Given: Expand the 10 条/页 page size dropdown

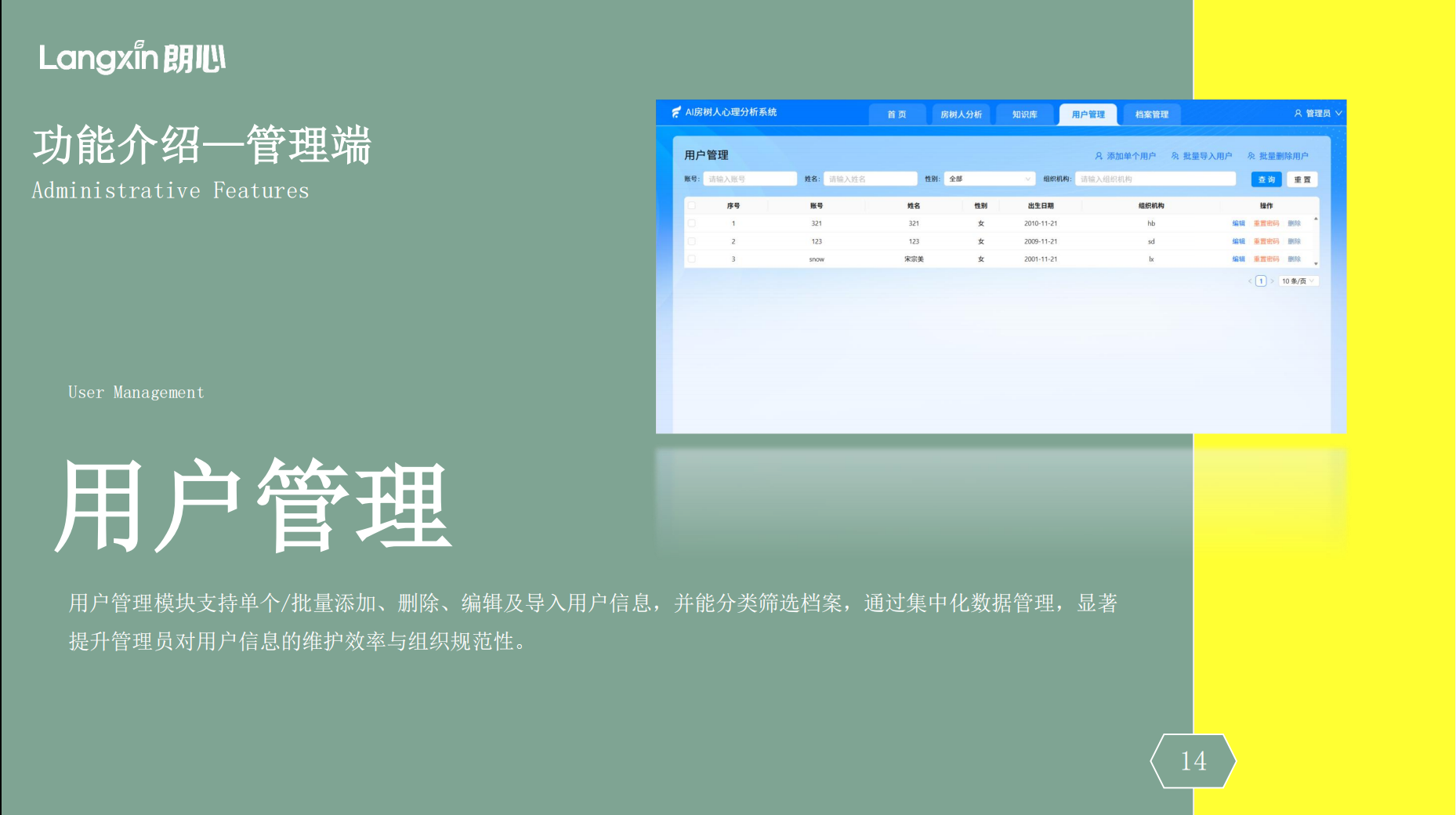Looking at the screenshot, I should pyautogui.click(x=1298, y=281).
